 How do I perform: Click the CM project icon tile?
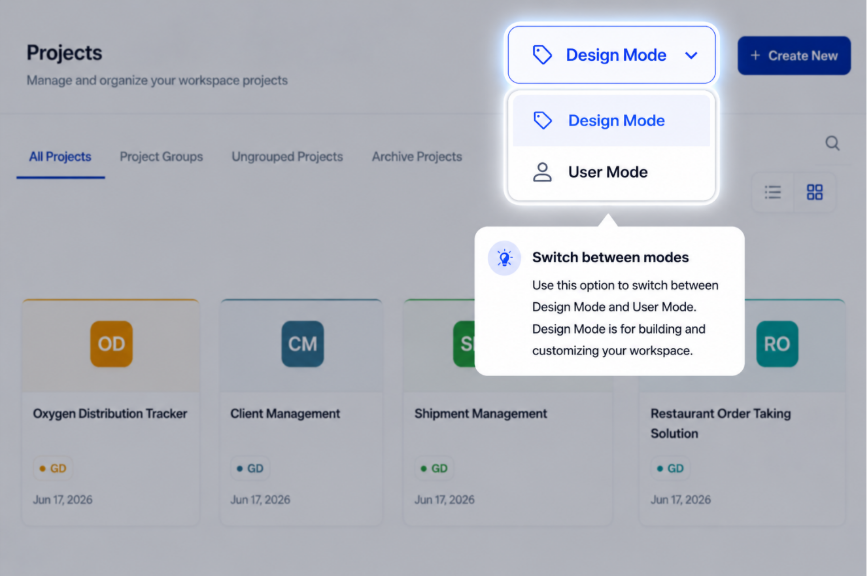pyautogui.click(x=302, y=344)
